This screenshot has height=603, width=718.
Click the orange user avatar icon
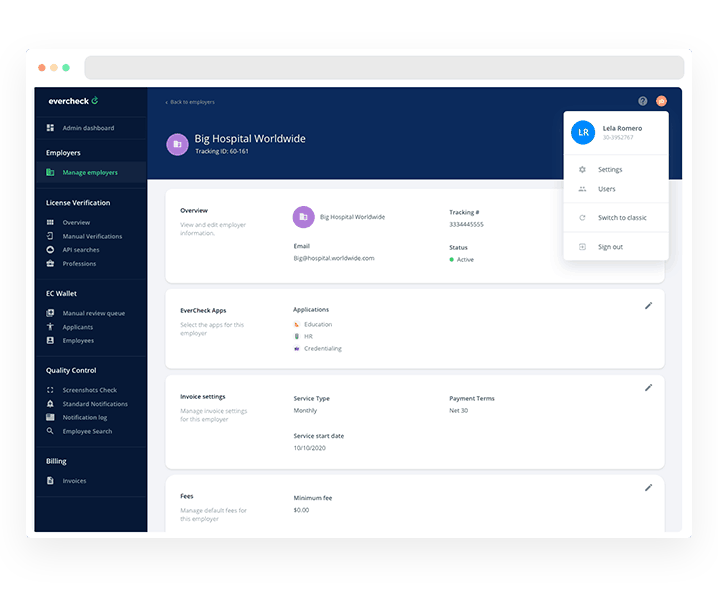point(661,101)
